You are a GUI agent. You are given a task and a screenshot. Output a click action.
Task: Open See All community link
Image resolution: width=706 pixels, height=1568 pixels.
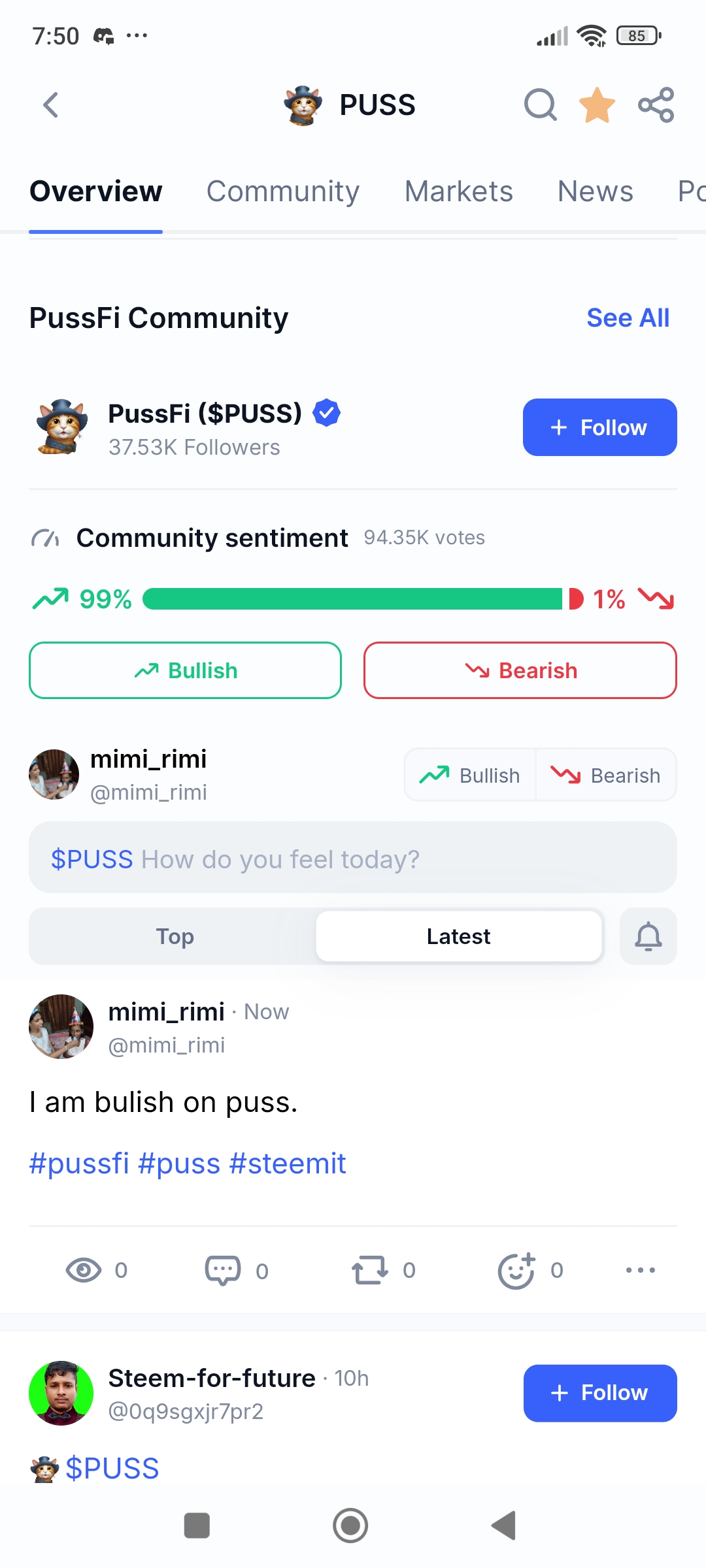point(628,318)
